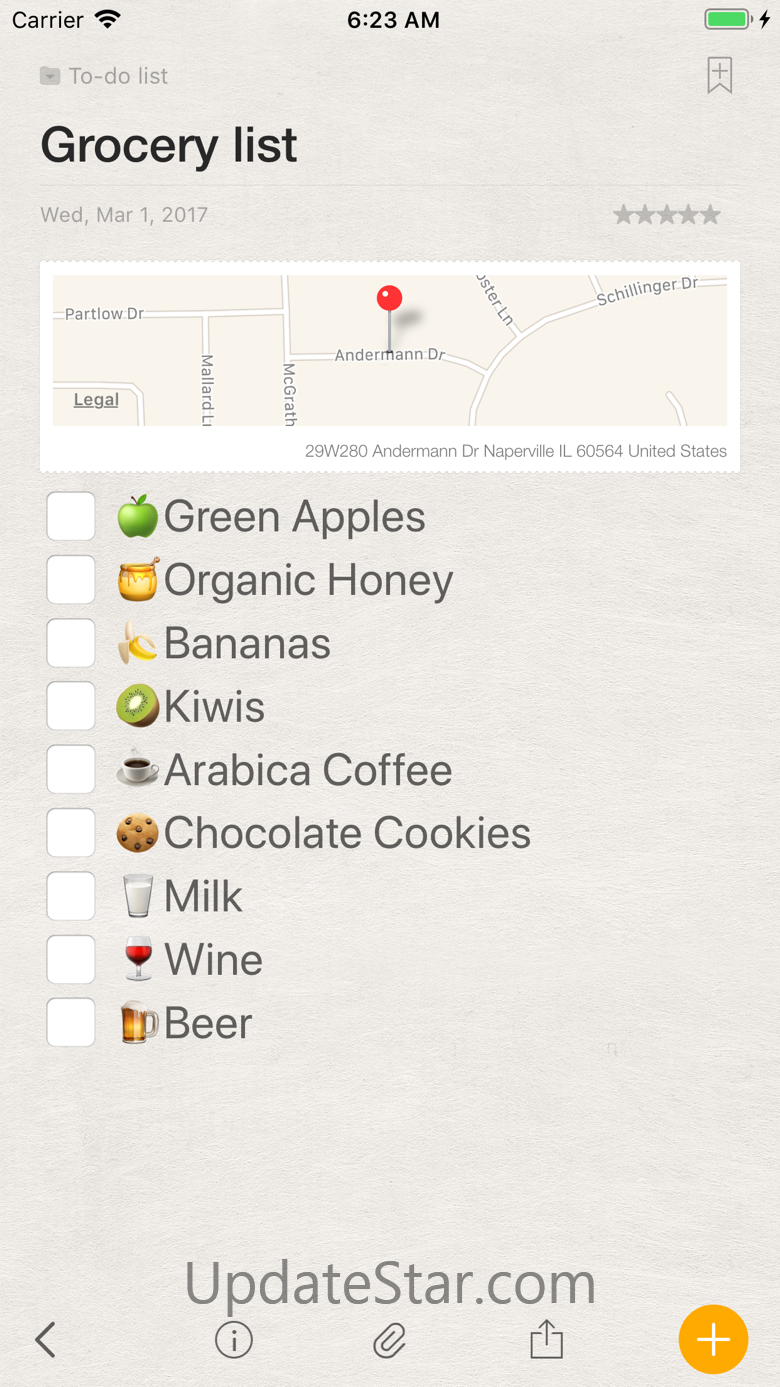Tap the battery icon in status bar
This screenshot has width=780, height=1387.
[728, 20]
